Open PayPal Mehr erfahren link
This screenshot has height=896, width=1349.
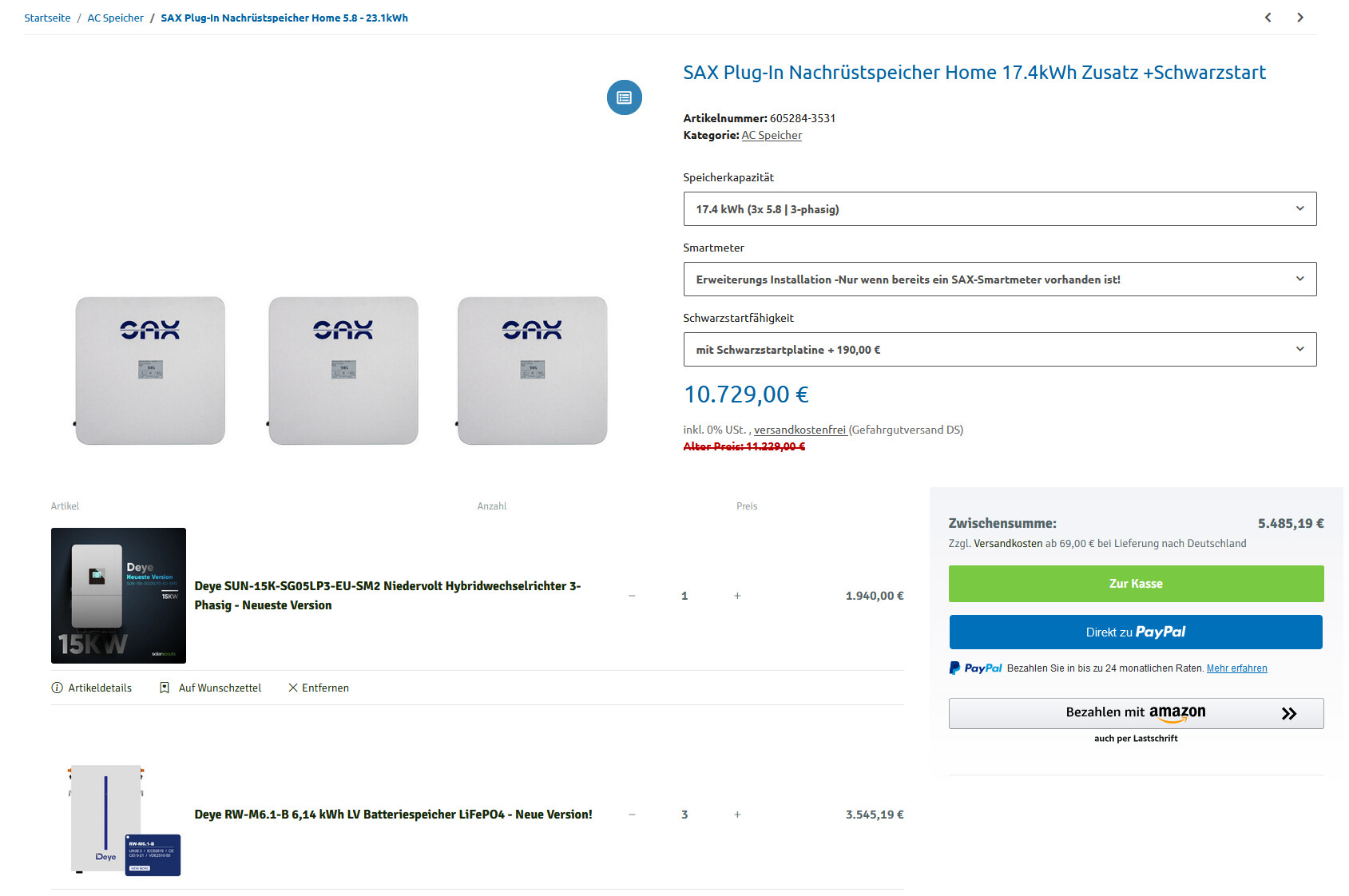(x=1236, y=668)
